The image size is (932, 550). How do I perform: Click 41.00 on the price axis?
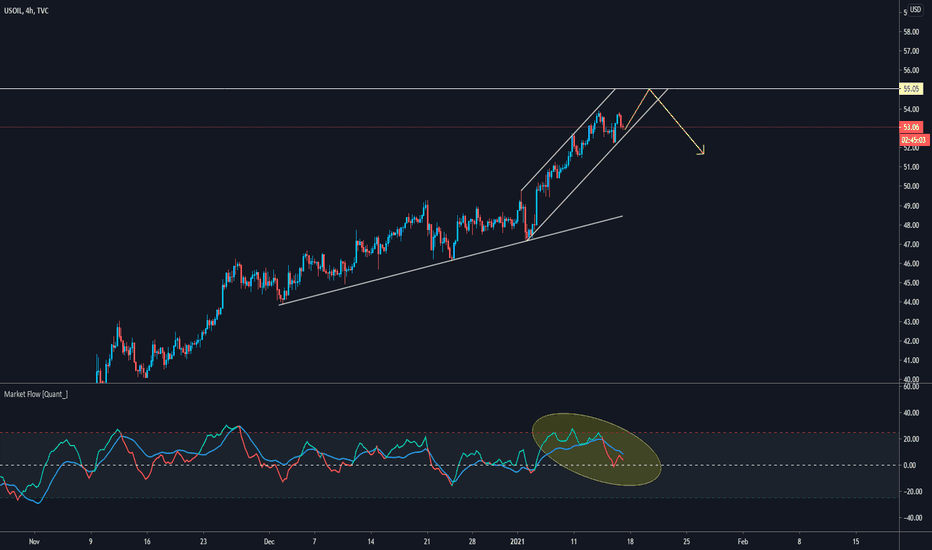click(911, 360)
